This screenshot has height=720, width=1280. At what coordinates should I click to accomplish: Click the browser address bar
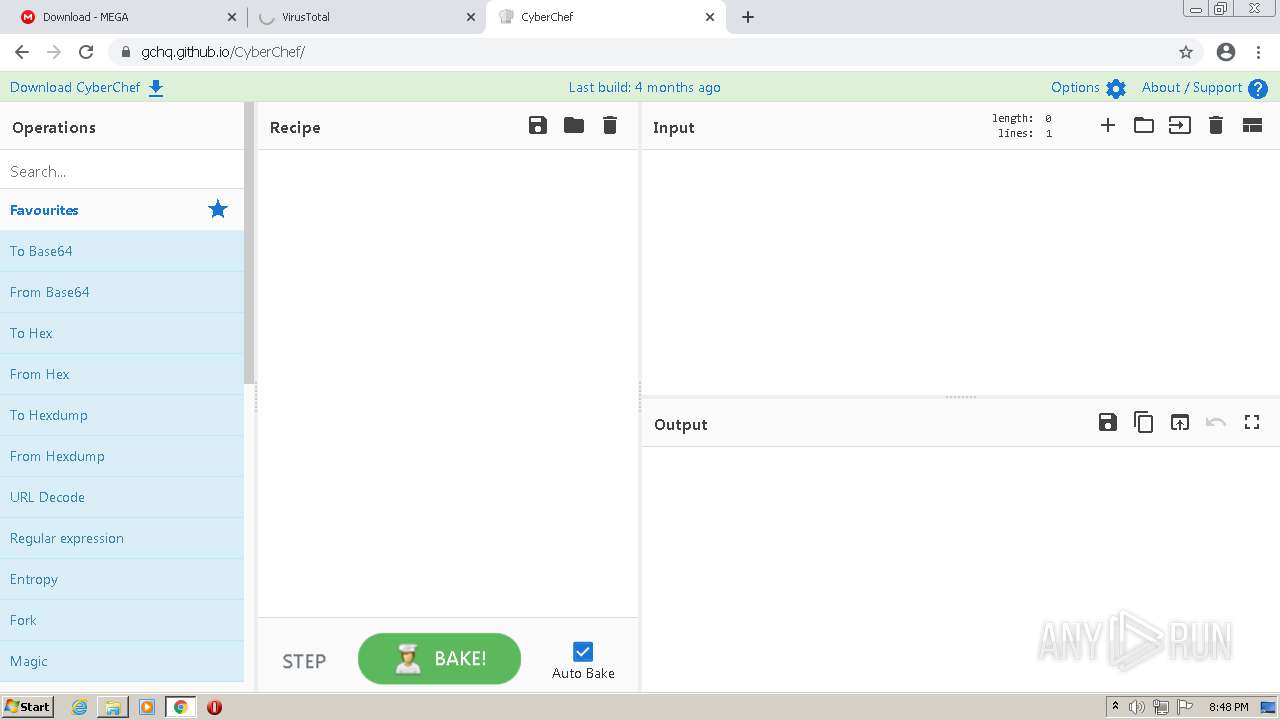(640, 52)
